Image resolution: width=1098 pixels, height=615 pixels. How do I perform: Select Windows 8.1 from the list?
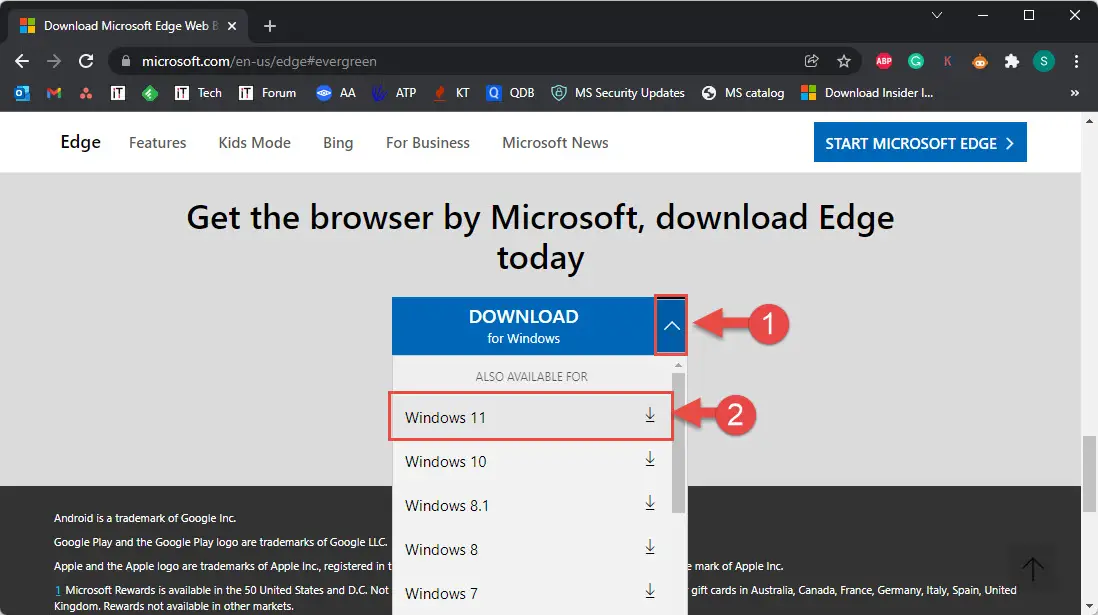(531, 506)
